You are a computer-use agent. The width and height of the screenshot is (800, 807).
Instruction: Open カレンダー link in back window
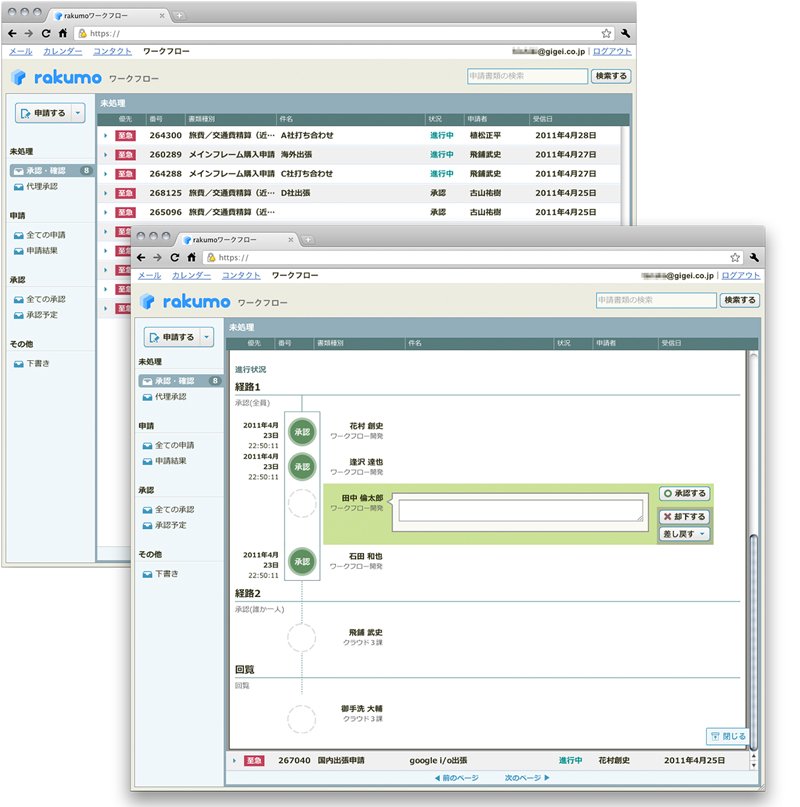pyautogui.click(x=63, y=51)
